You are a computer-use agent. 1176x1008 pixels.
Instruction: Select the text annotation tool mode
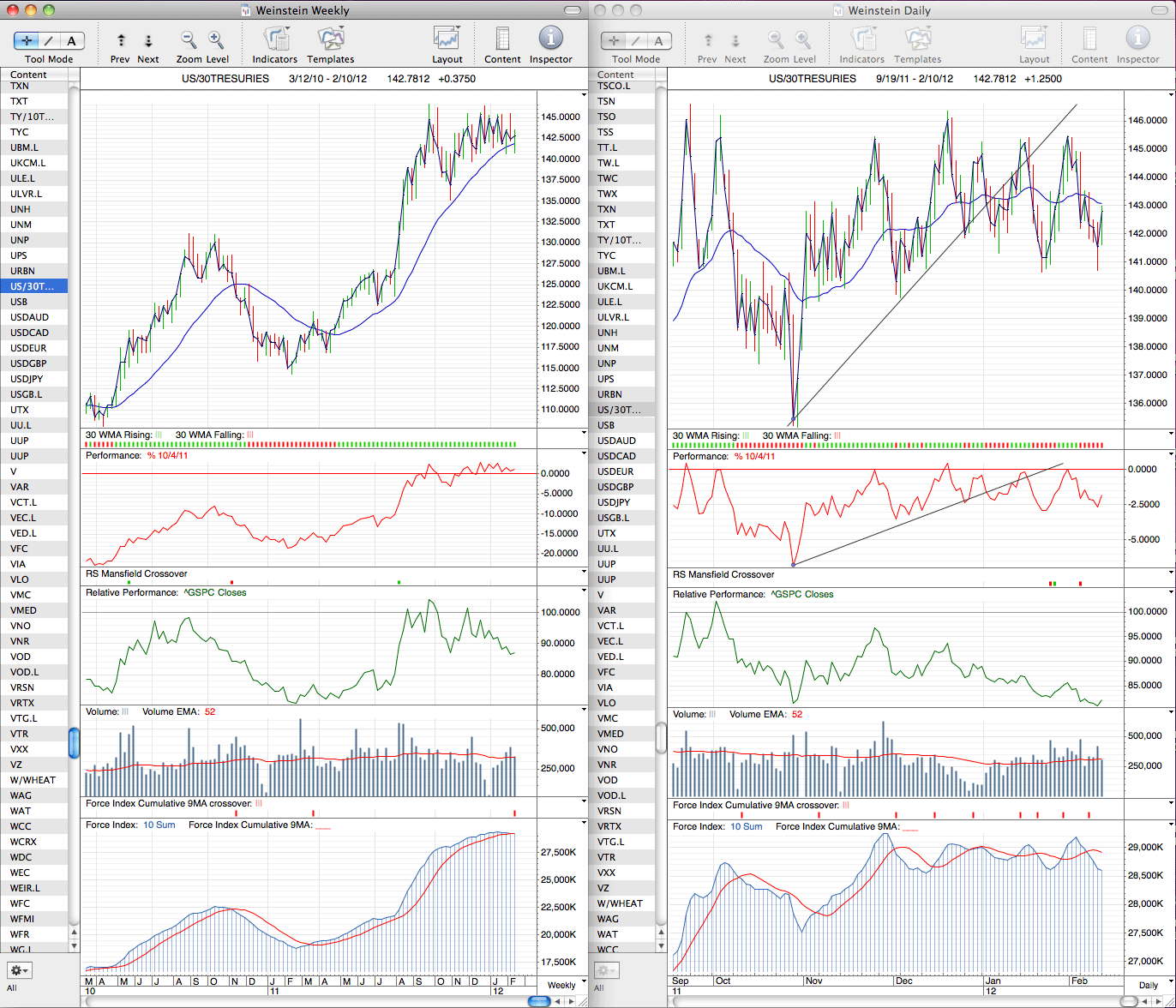(72, 40)
